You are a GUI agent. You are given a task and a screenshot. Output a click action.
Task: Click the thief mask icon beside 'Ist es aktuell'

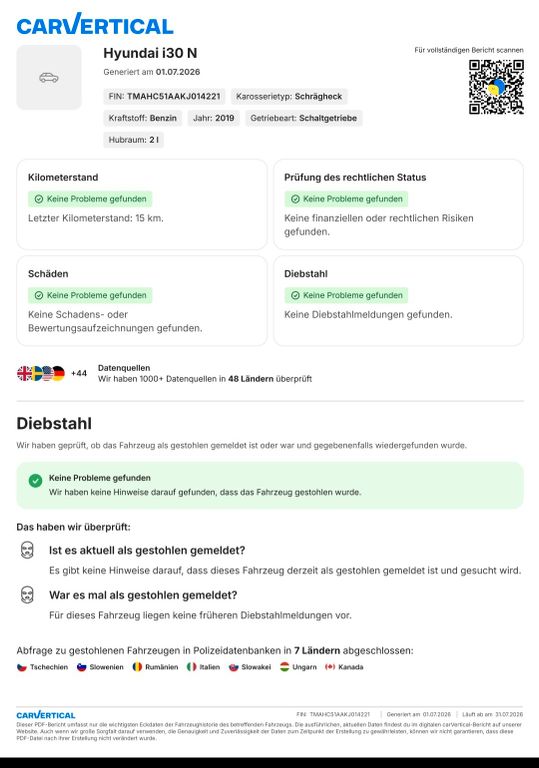coord(27,550)
